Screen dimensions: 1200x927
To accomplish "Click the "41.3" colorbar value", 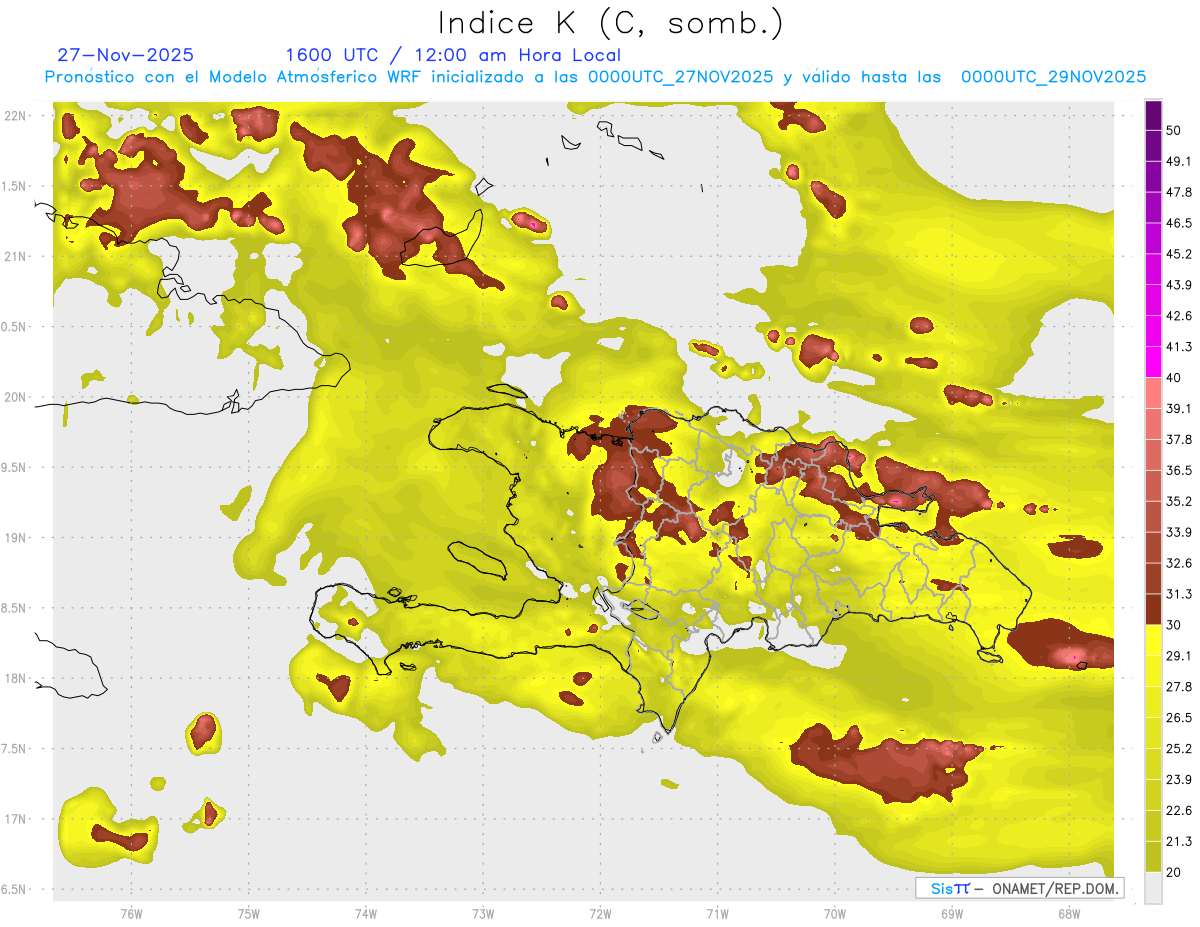I will point(1179,347).
